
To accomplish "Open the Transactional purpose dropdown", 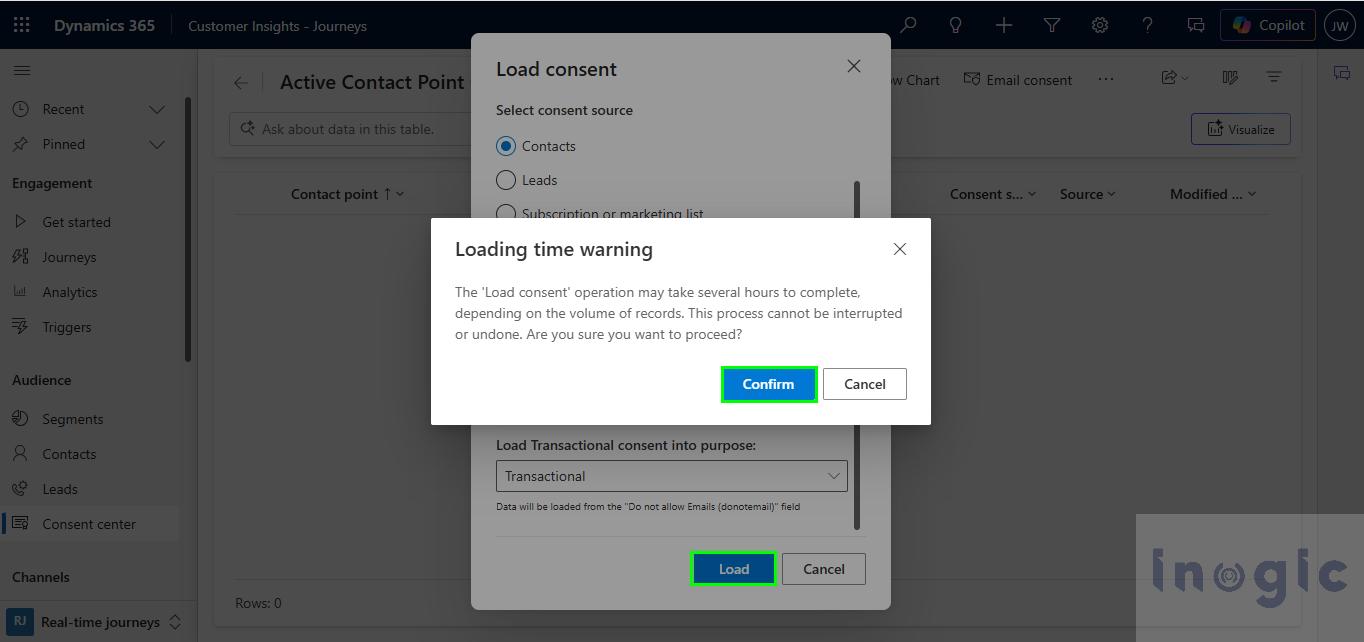I will pyautogui.click(x=672, y=476).
